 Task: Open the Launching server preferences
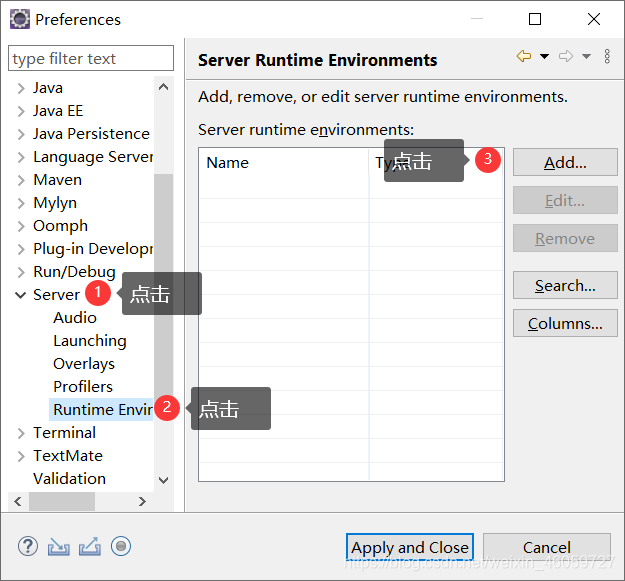[90, 341]
